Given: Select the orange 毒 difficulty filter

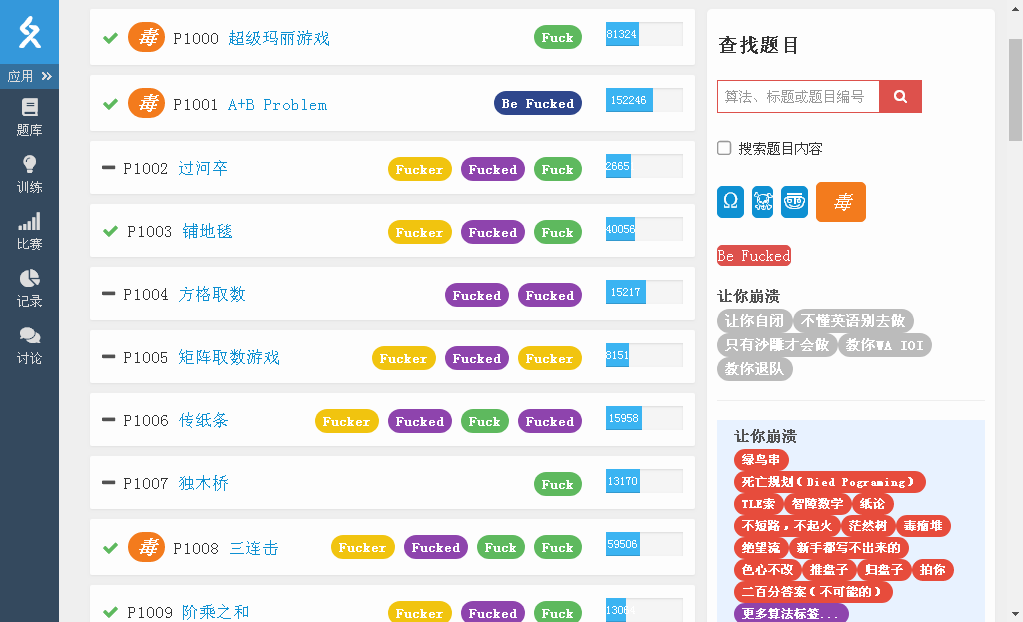Looking at the screenshot, I should [x=840, y=201].
